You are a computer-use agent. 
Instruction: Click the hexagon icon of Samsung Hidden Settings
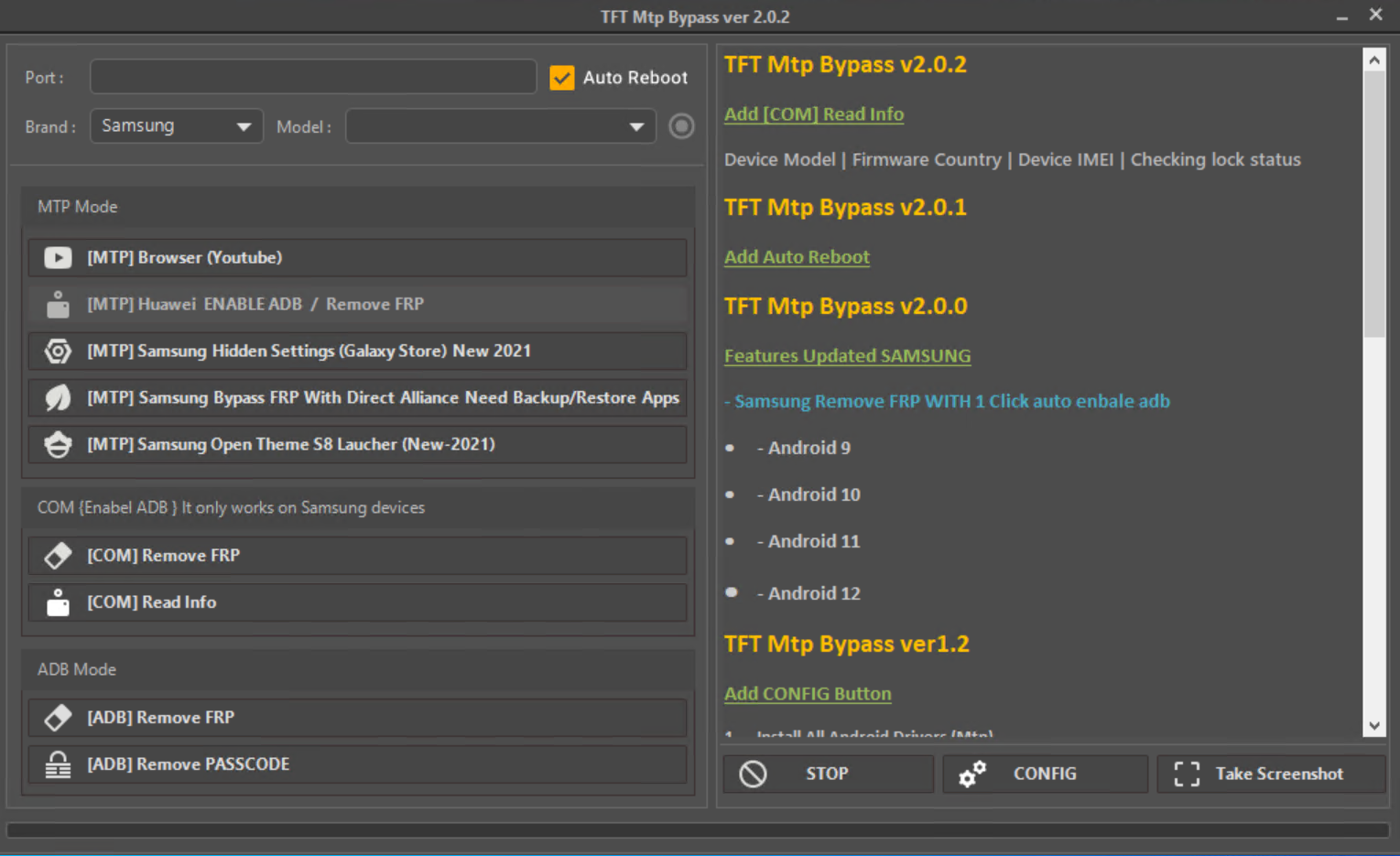pyautogui.click(x=58, y=351)
